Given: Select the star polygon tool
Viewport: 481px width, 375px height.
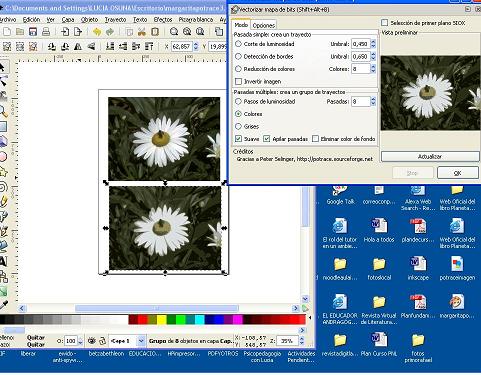Looking at the screenshot, I should (3, 172).
